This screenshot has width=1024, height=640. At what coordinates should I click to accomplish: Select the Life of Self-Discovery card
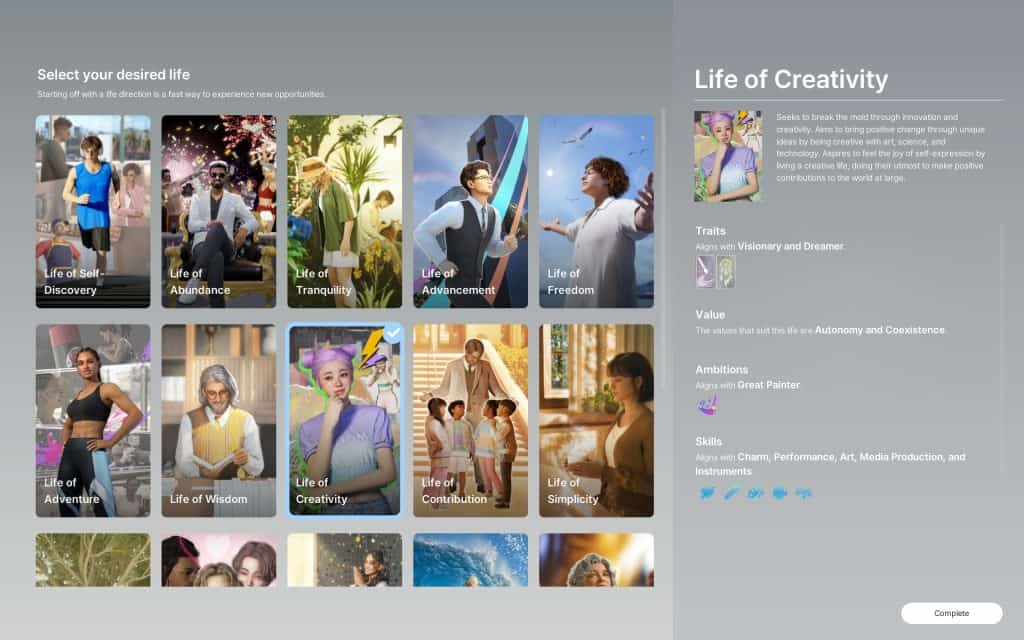tap(93, 211)
